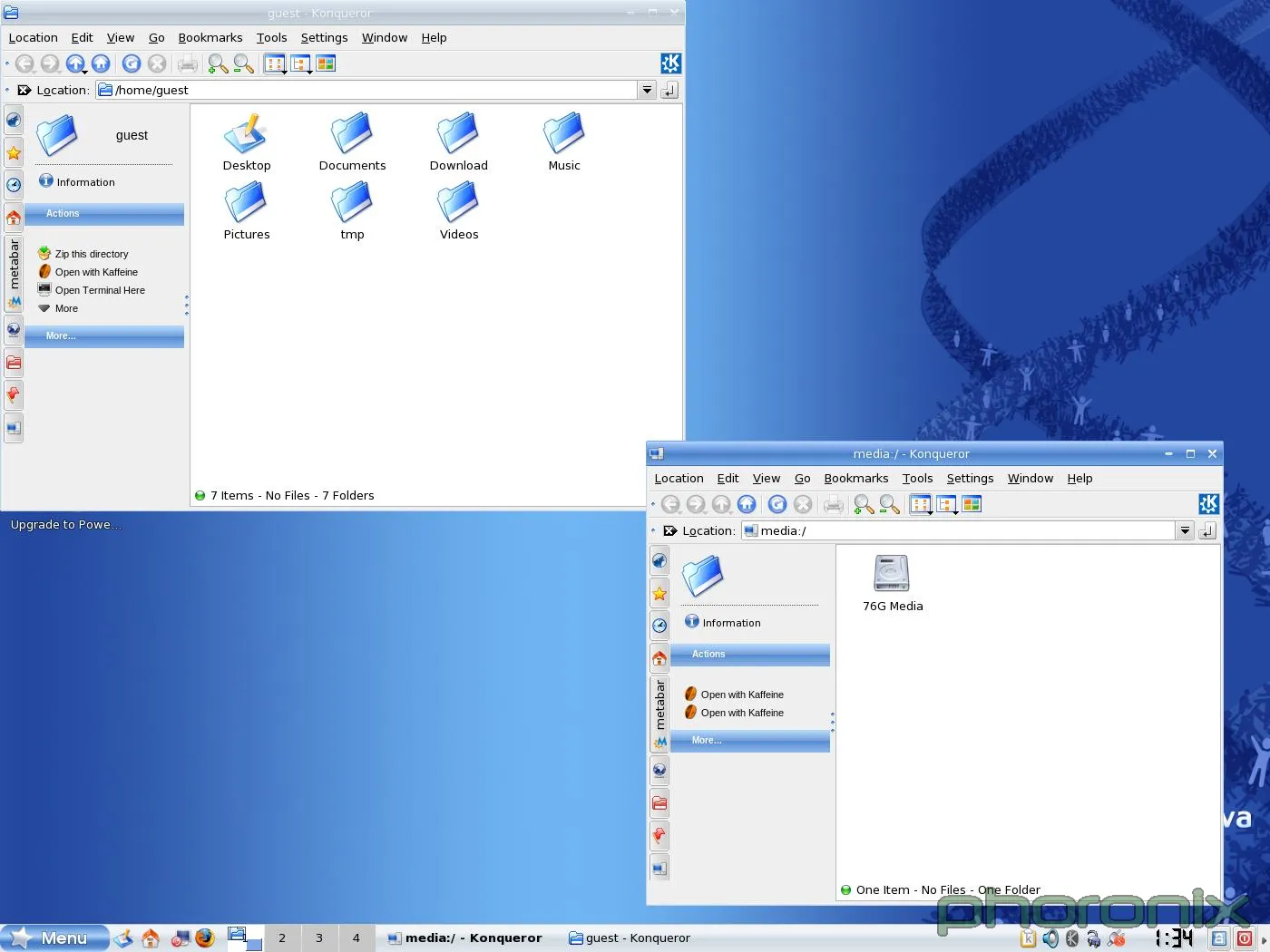Open Documents folder
The height and width of the screenshot is (952, 1270).
click(x=352, y=142)
